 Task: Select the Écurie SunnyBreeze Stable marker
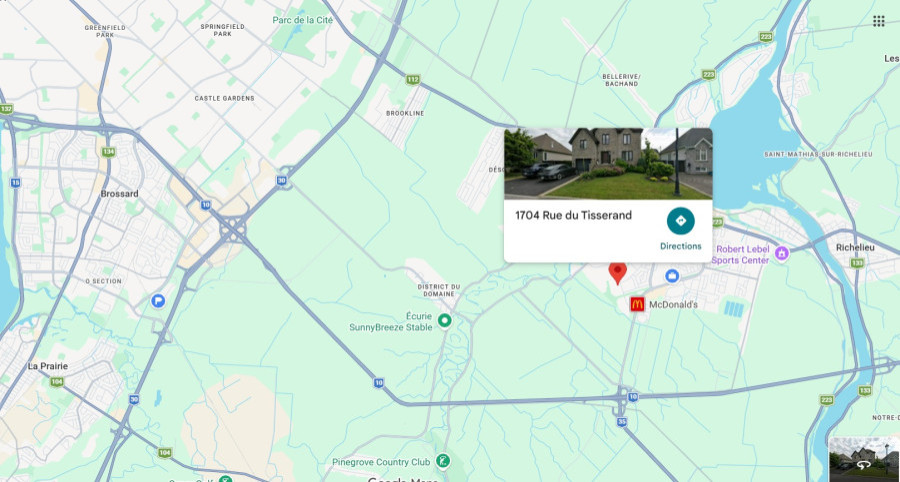coord(444,320)
